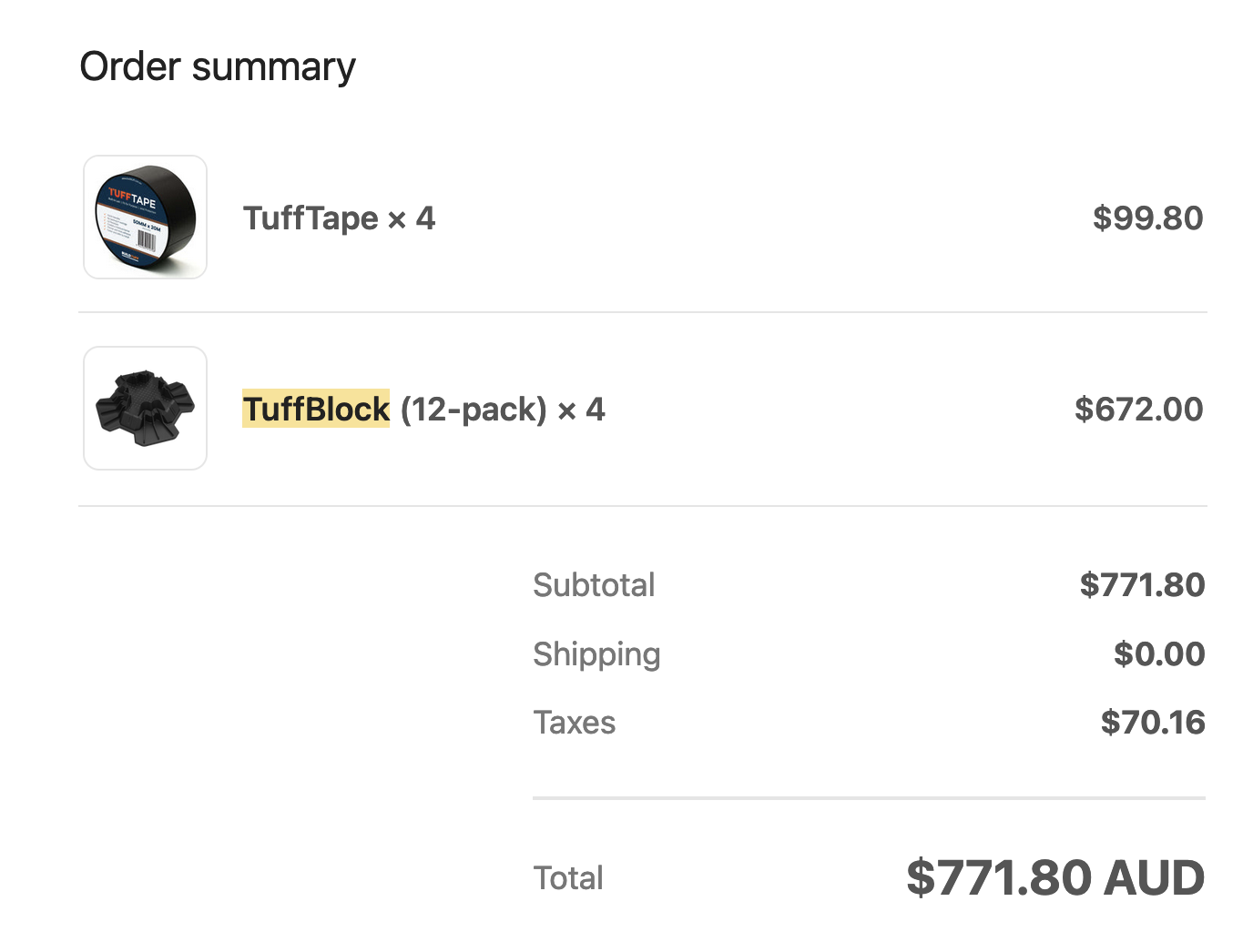Click the black block product icon
1253x952 pixels.
(146, 407)
